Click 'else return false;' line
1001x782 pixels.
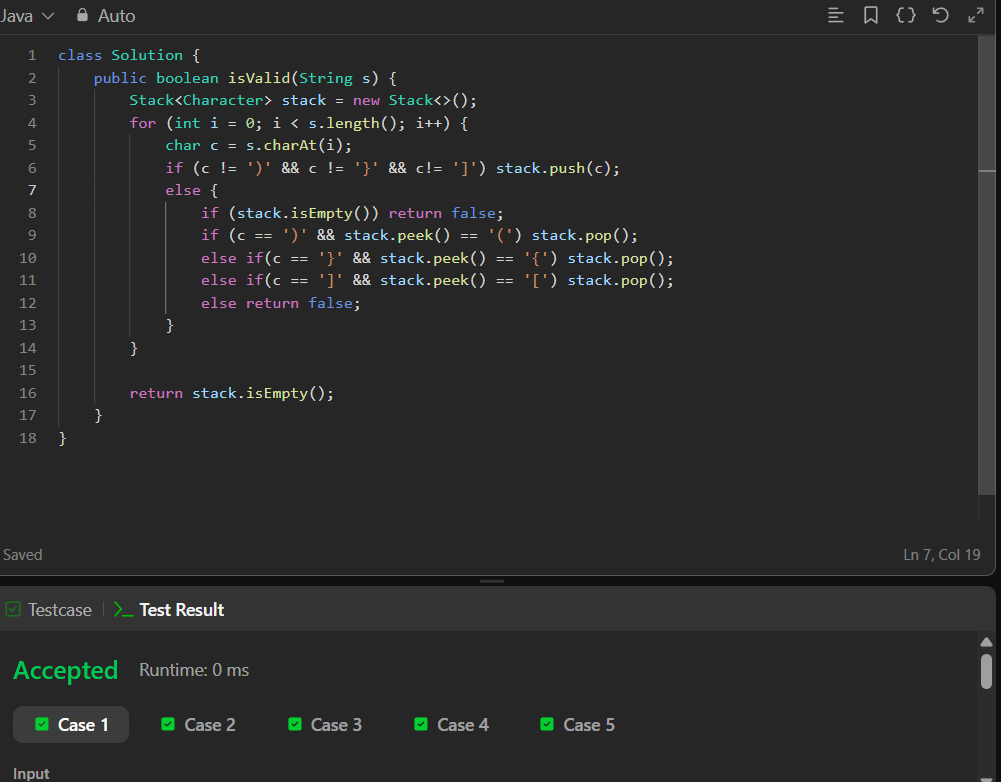pyautogui.click(x=281, y=303)
